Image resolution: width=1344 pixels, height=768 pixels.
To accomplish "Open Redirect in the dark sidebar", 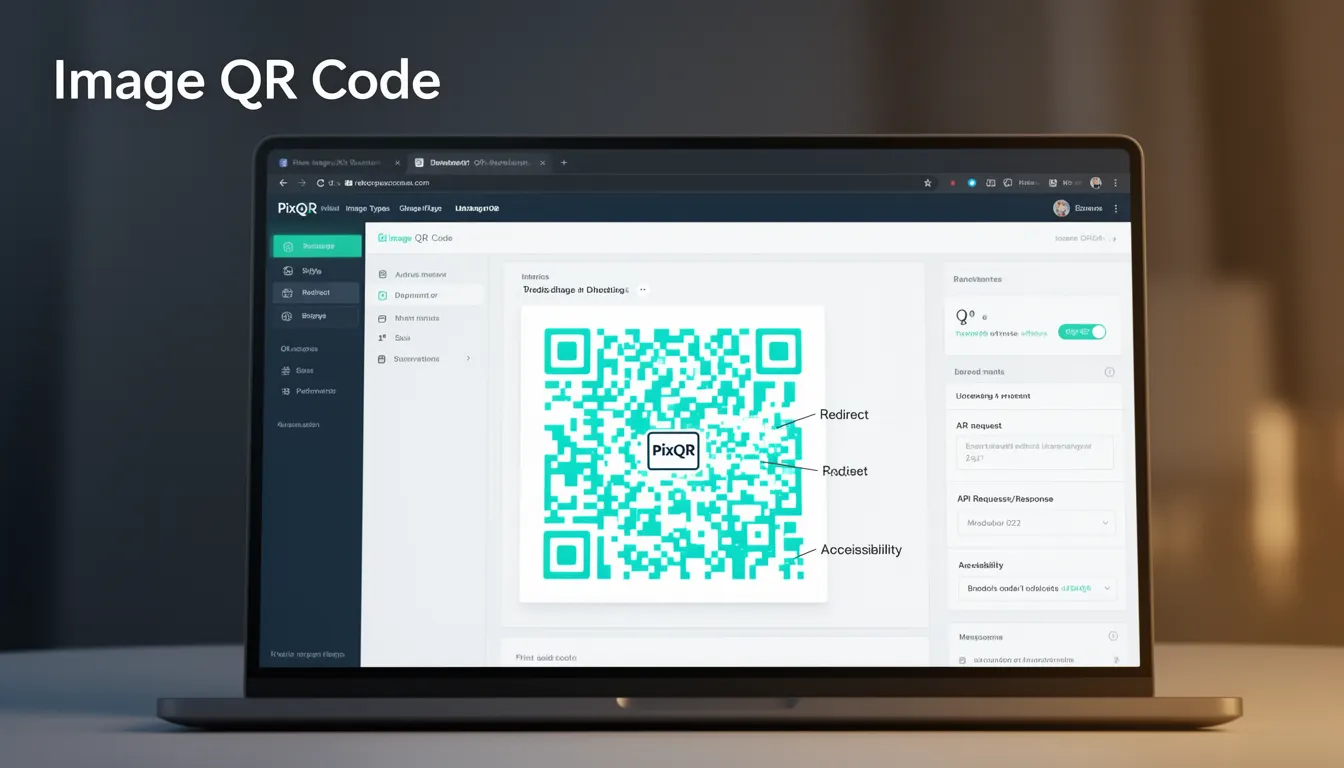I will pyautogui.click(x=317, y=292).
